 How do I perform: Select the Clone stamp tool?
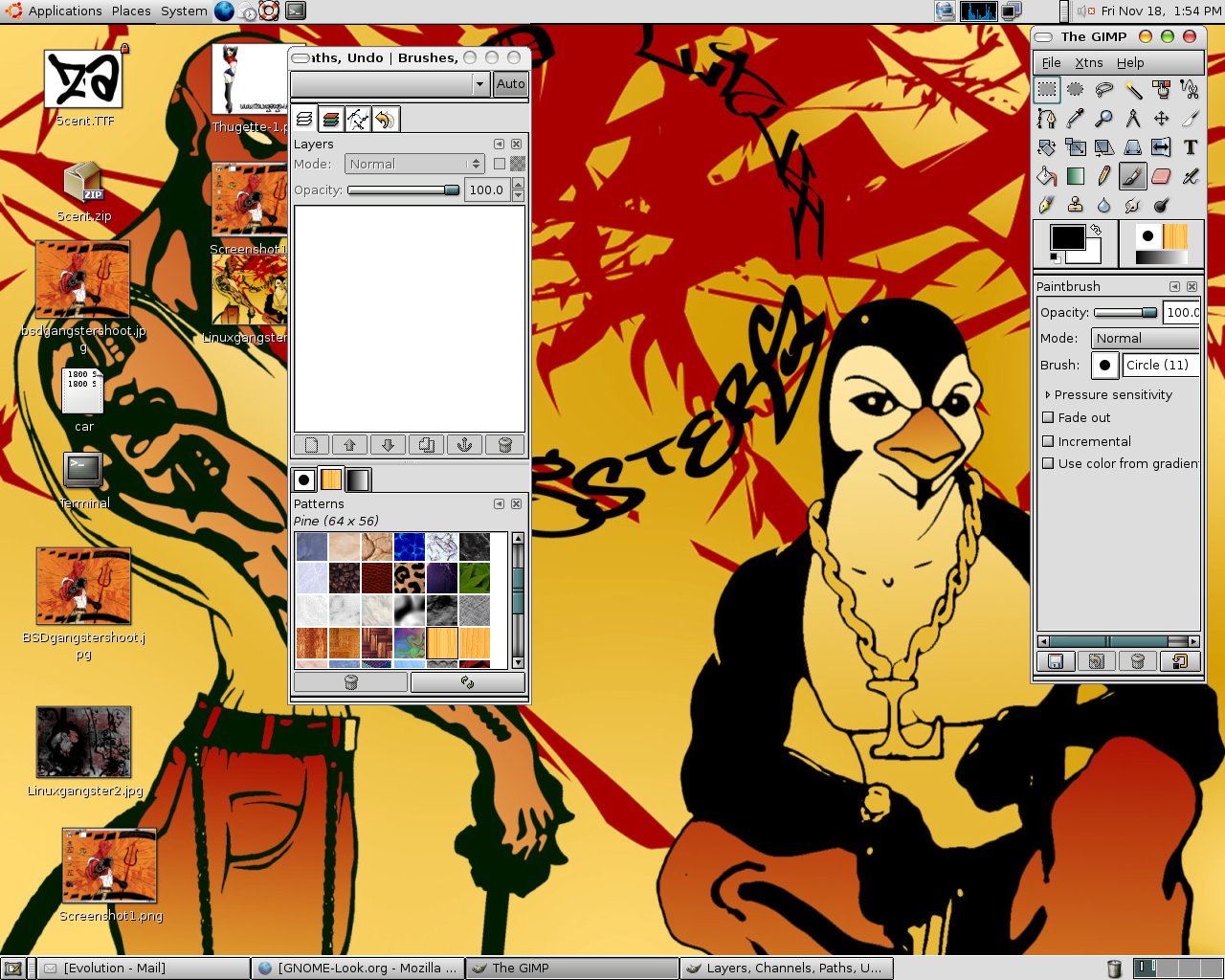point(1076,205)
